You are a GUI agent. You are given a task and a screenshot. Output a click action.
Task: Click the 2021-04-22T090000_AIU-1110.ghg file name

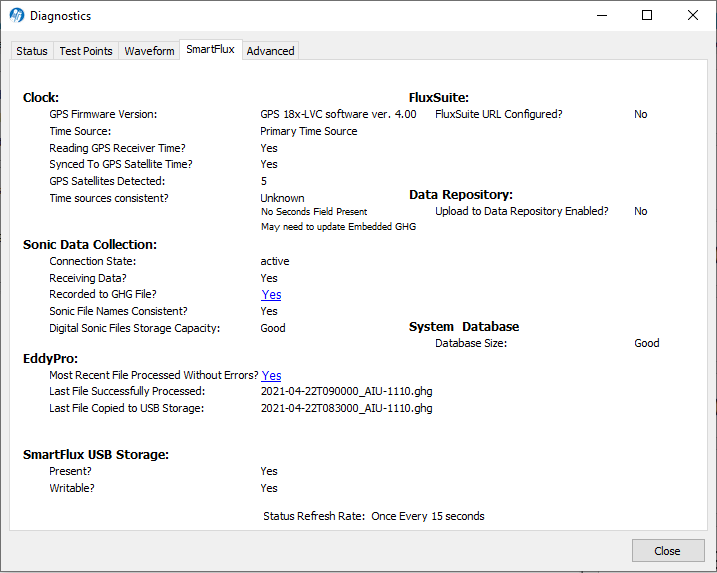(x=347, y=391)
